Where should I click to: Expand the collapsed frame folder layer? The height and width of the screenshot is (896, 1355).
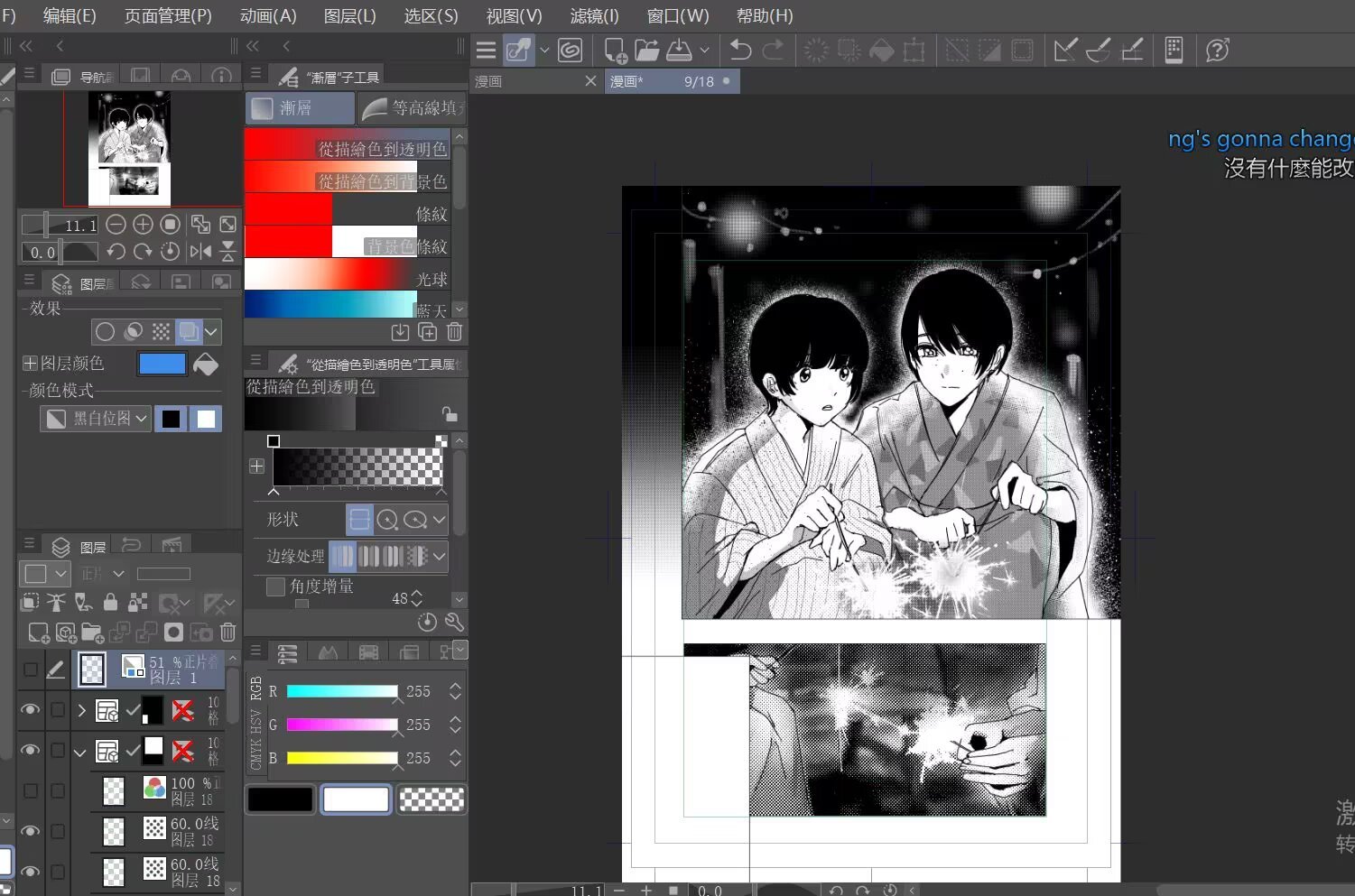[81, 710]
